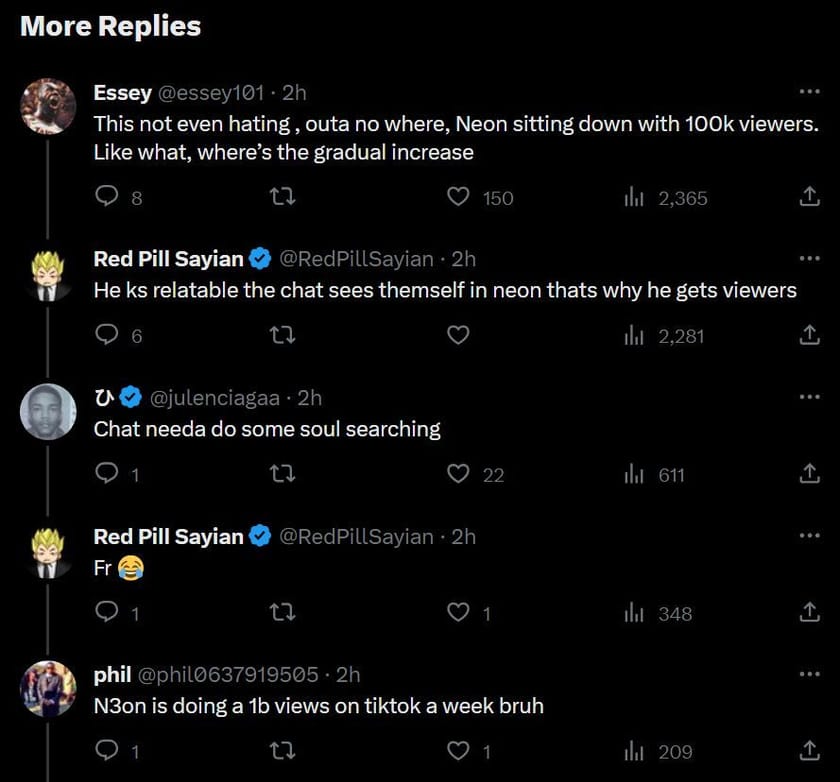Click the retweet icon under Red Pill Sayian's reply

coord(284,335)
